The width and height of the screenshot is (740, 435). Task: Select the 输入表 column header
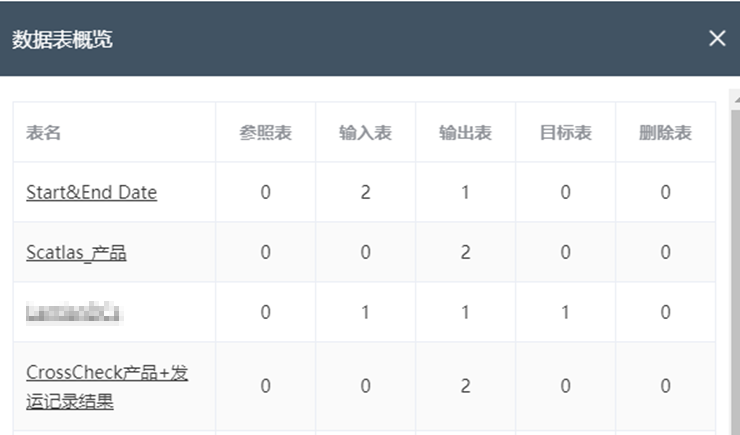coord(365,133)
